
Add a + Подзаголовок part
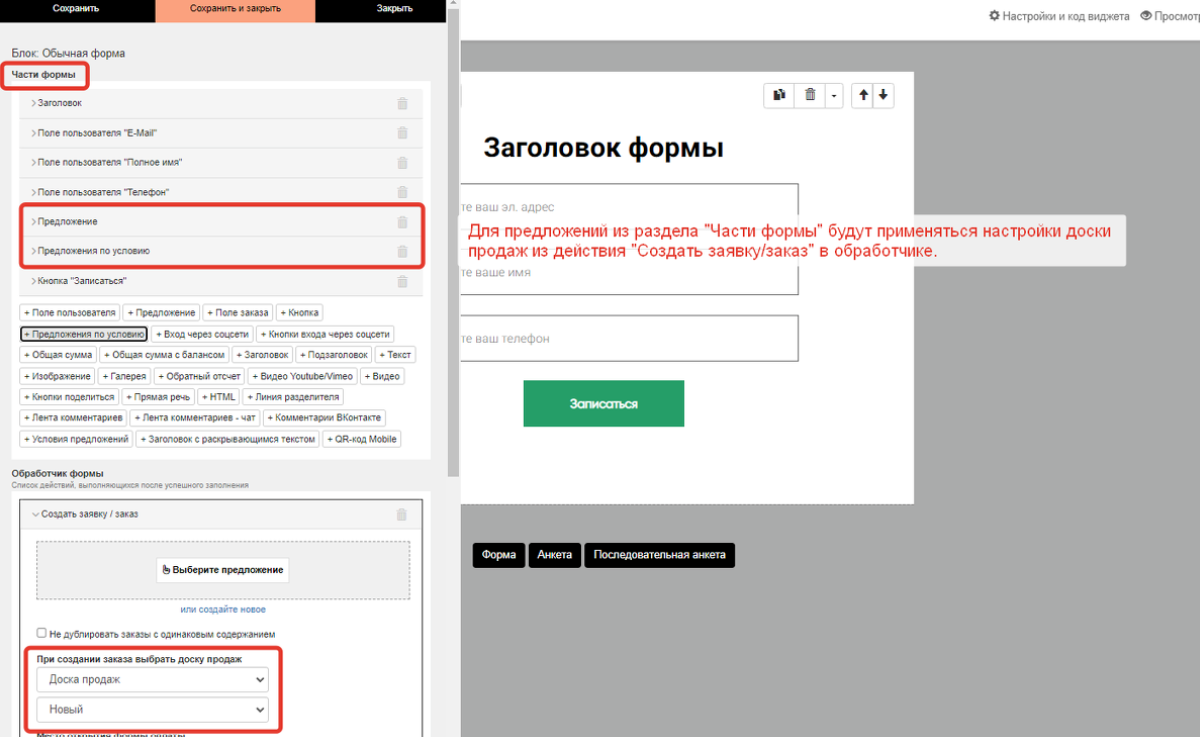[335, 355]
